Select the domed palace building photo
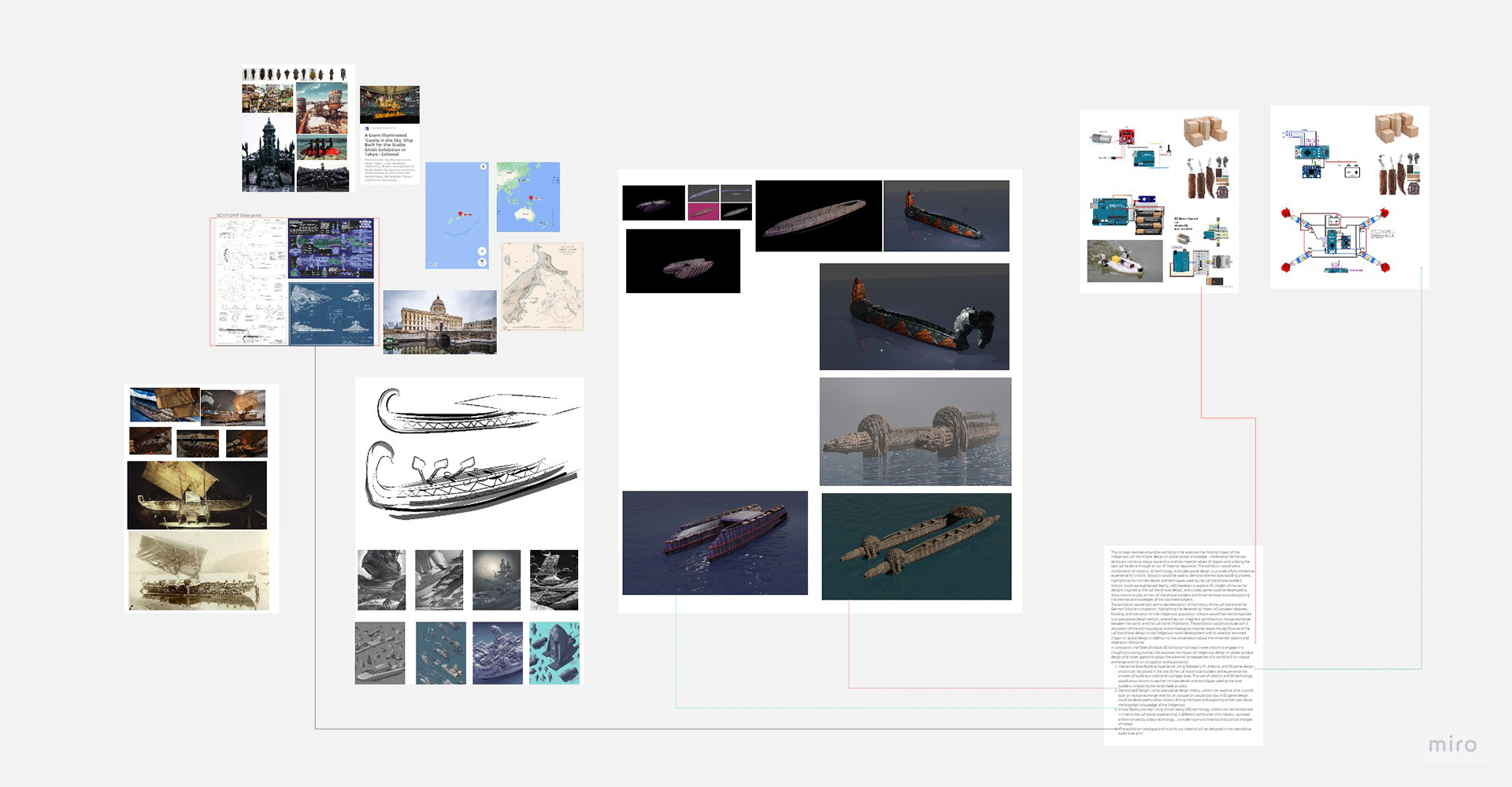Viewport: 1512px width, 787px height. (439, 322)
